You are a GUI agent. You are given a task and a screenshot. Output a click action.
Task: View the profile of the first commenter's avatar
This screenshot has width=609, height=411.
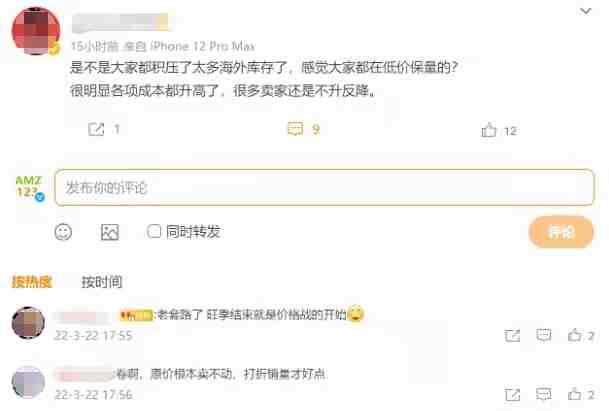tap(28, 322)
